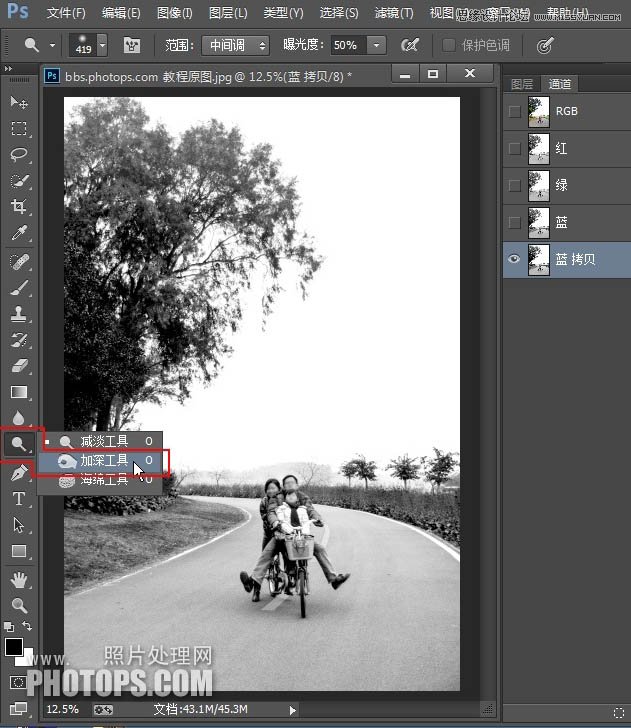This screenshot has width=631, height=728.
Task: Select the Eraser tool
Action: pos(19,366)
